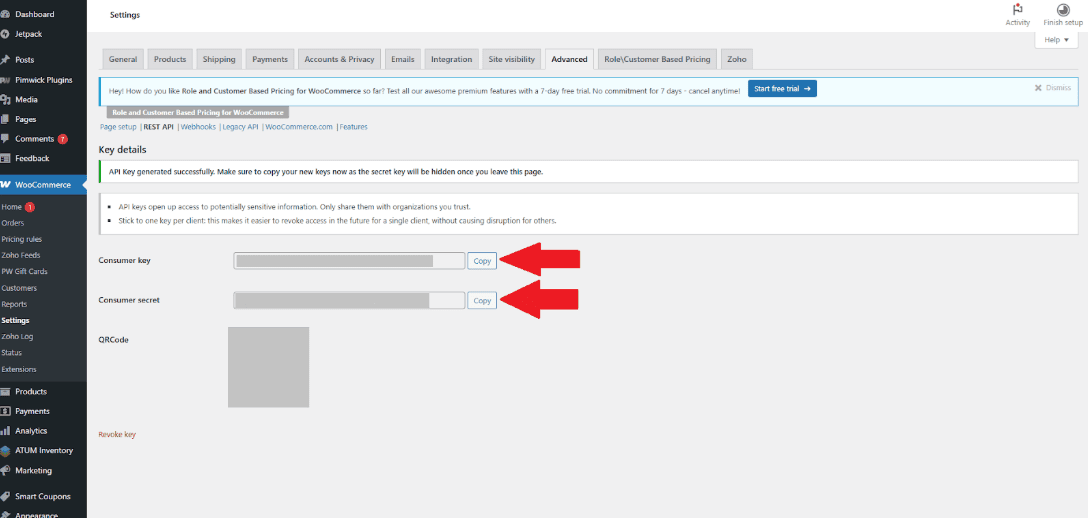Open WooCommerce menu in sidebar

coord(43,185)
